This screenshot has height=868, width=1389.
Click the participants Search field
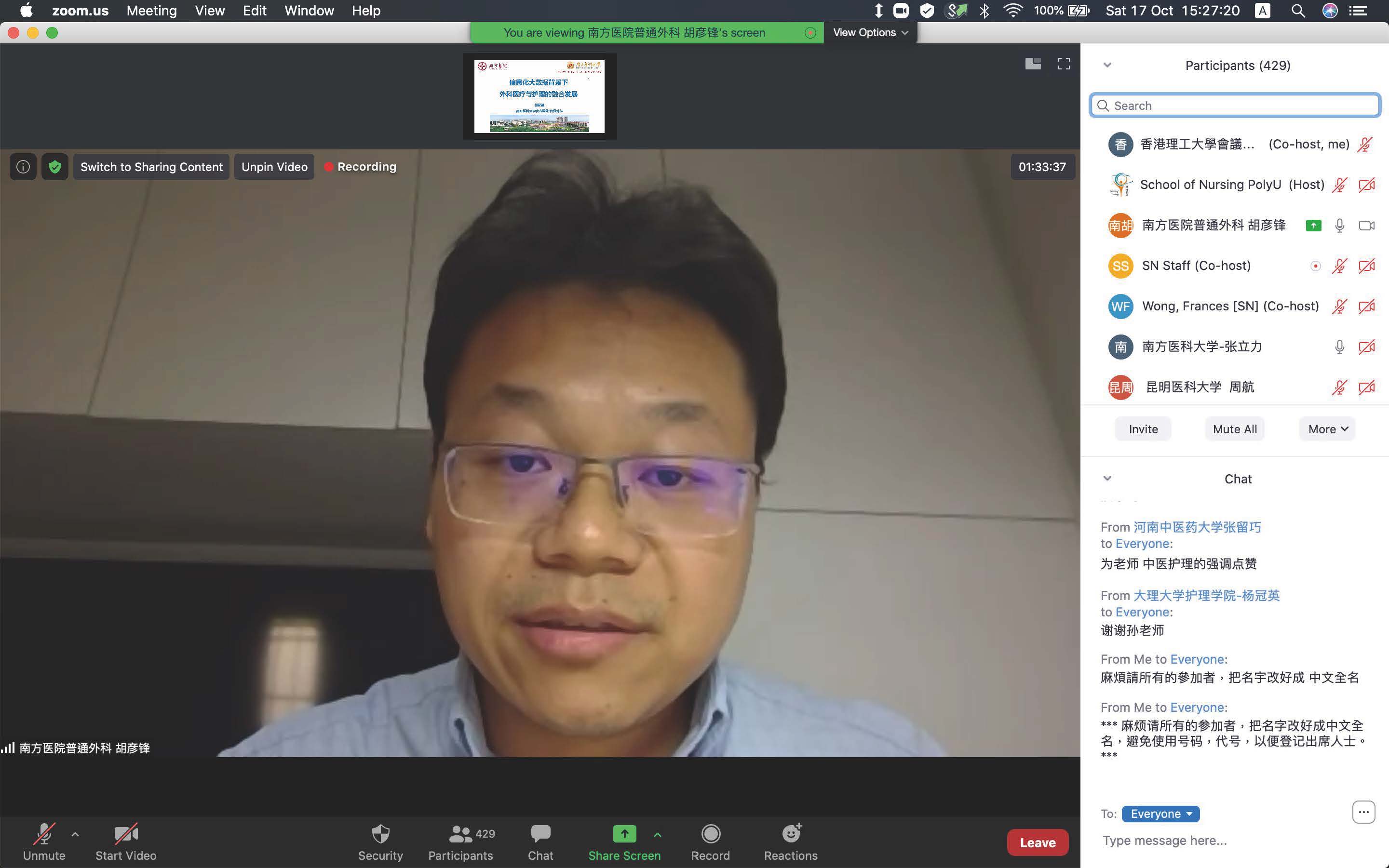click(x=1235, y=106)
